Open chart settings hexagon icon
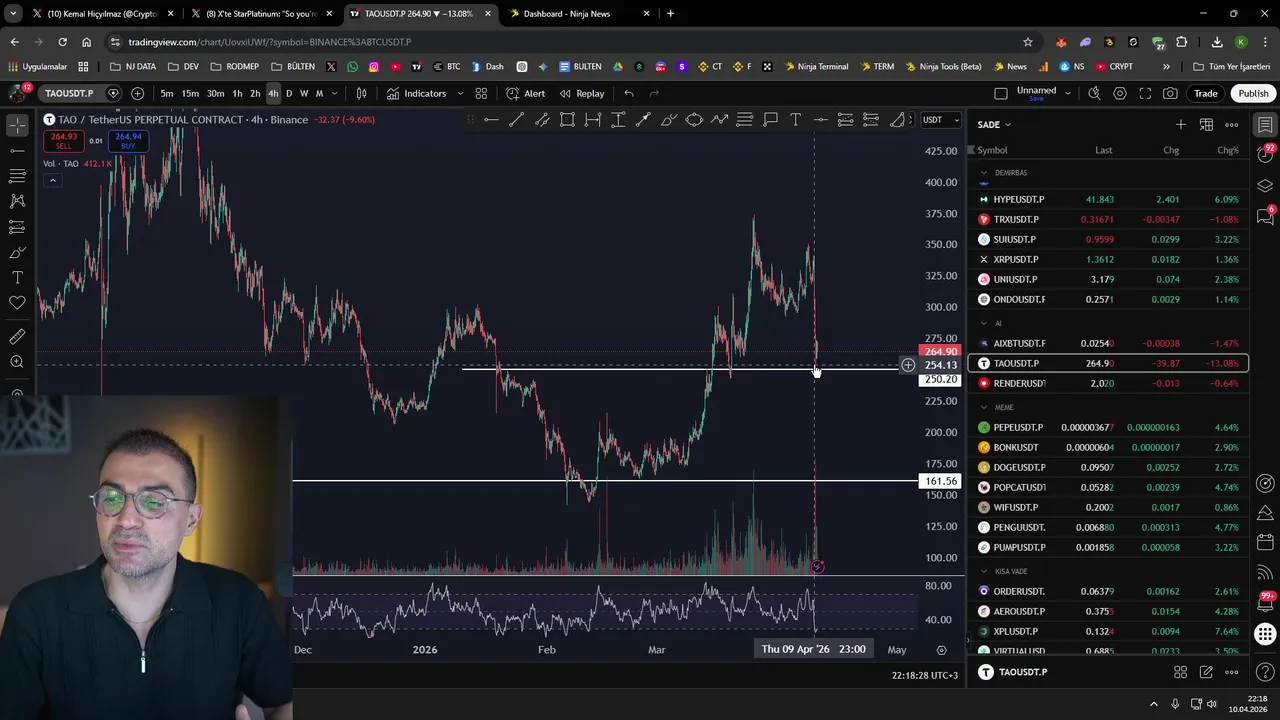 click(x=1120, y=93)
